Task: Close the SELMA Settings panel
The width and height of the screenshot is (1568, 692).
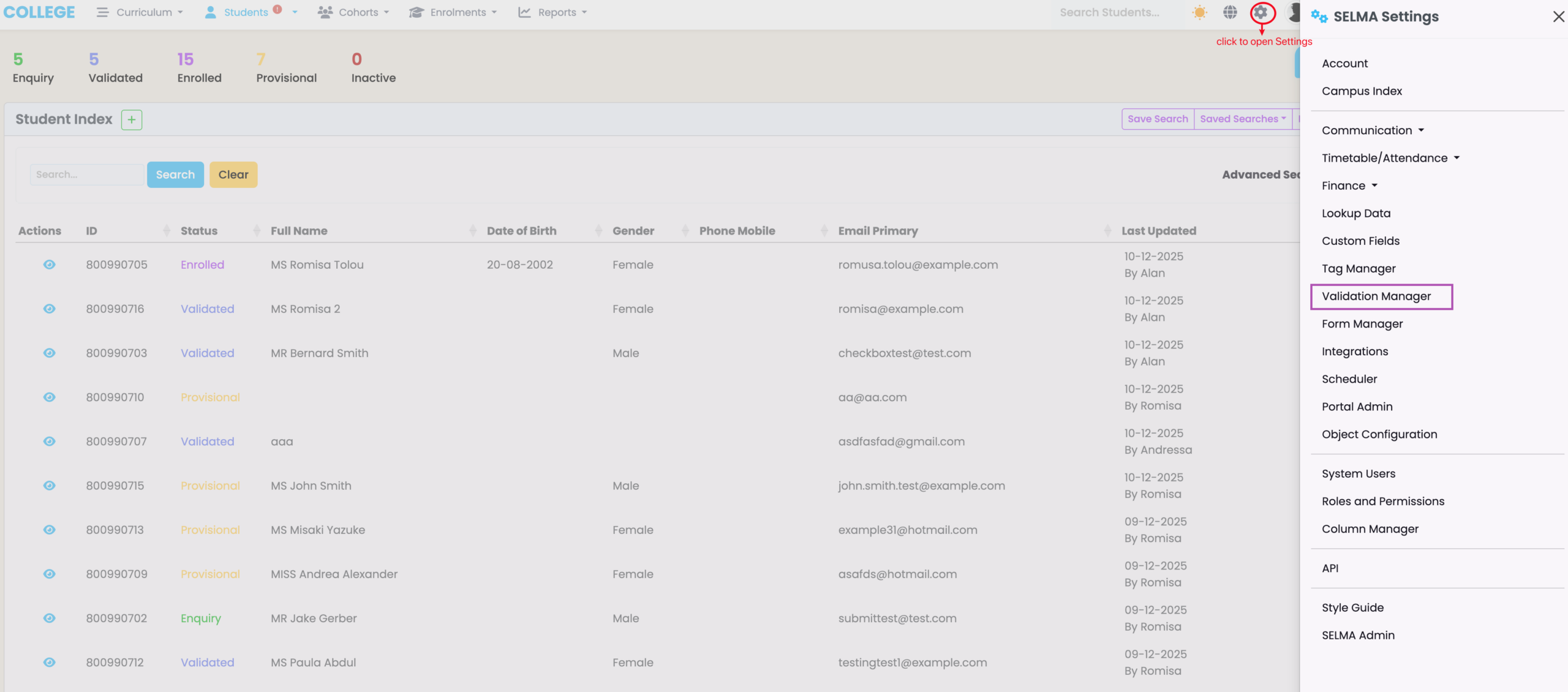Action: click(x=1558, y=17)
